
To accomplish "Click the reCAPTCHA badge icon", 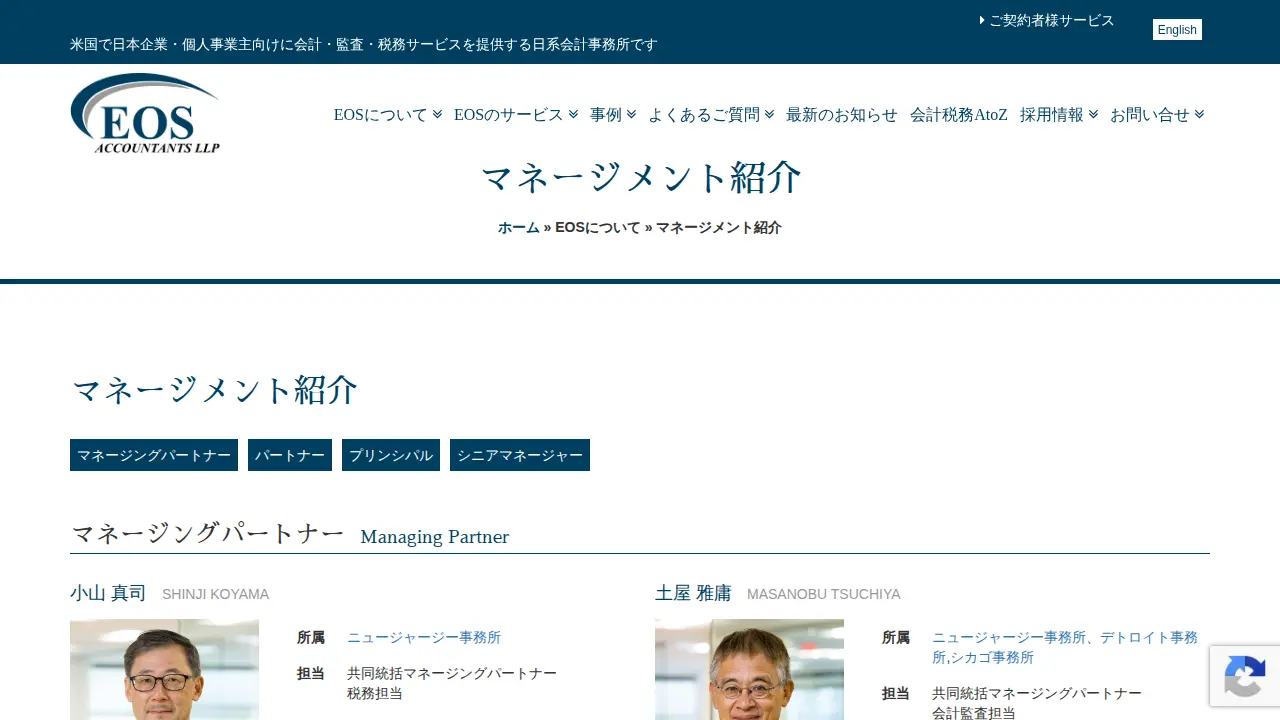I will point(1245,676).
